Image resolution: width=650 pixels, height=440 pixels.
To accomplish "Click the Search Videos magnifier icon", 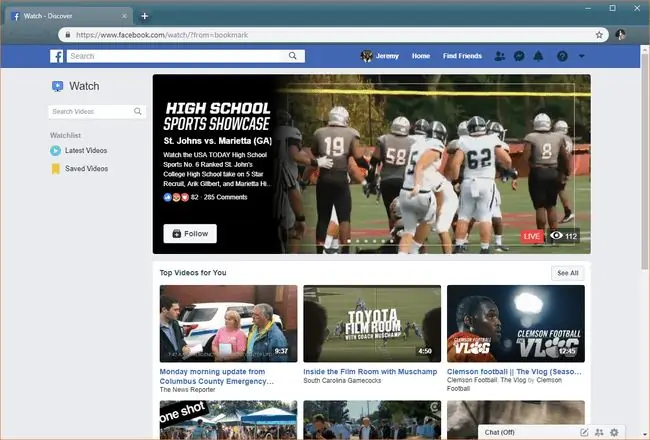I will pyautogui.click(x=138, y=112).
